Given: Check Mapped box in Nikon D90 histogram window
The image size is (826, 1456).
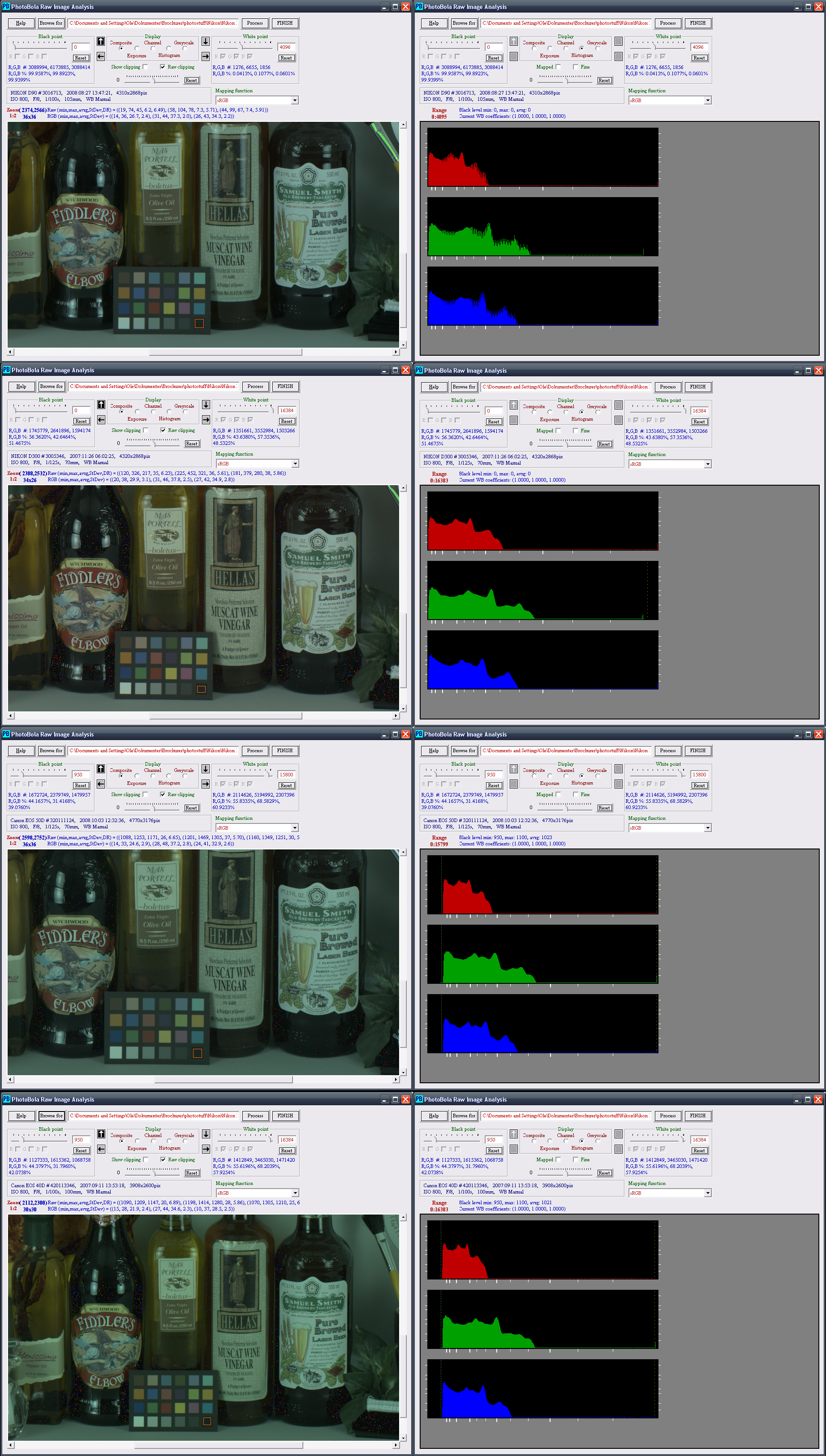Looking at the screenshot, I should pos(558,67).
